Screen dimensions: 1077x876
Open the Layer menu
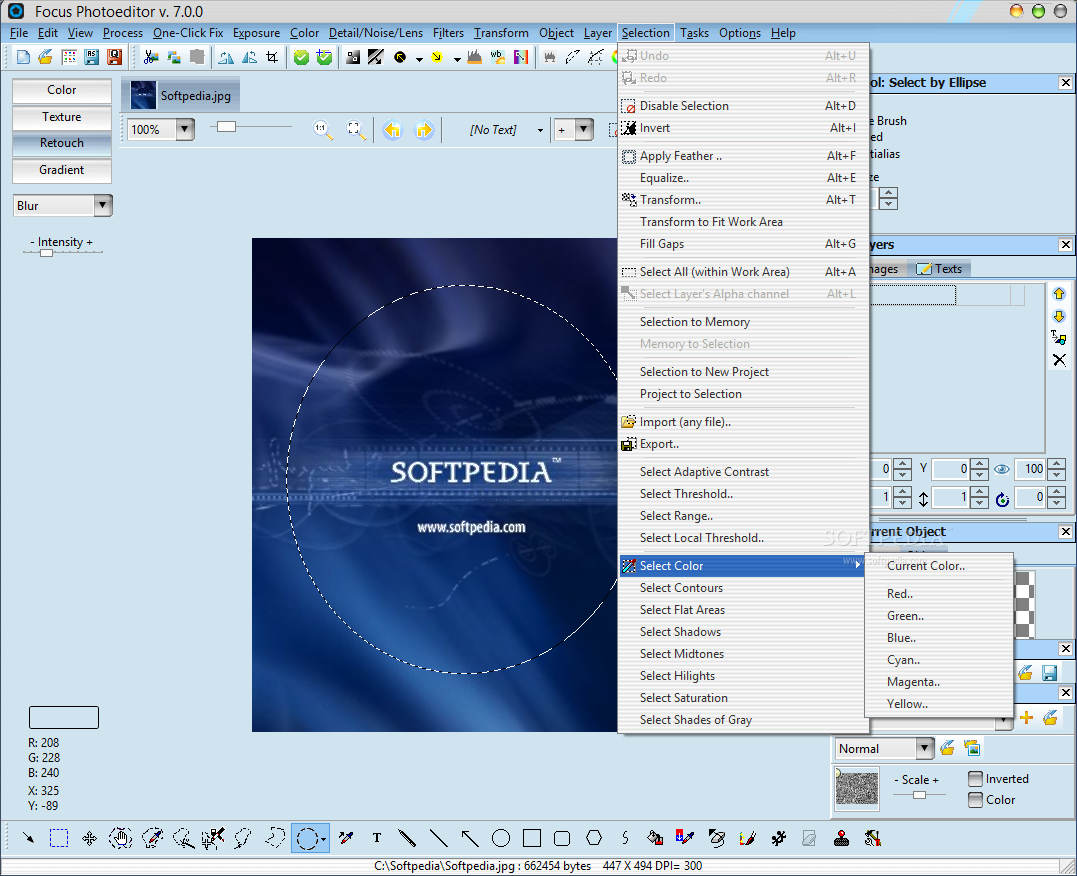click(598, 33)
